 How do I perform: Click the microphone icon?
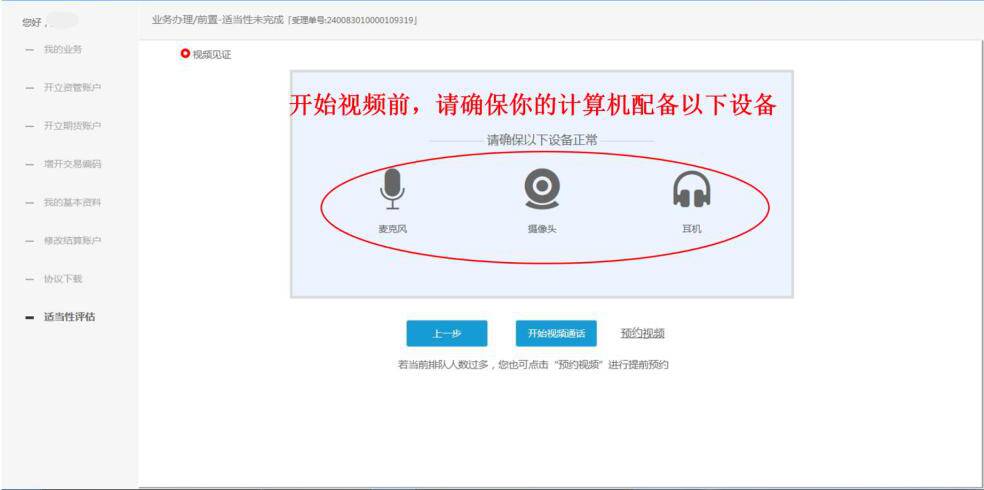point(393,189)
